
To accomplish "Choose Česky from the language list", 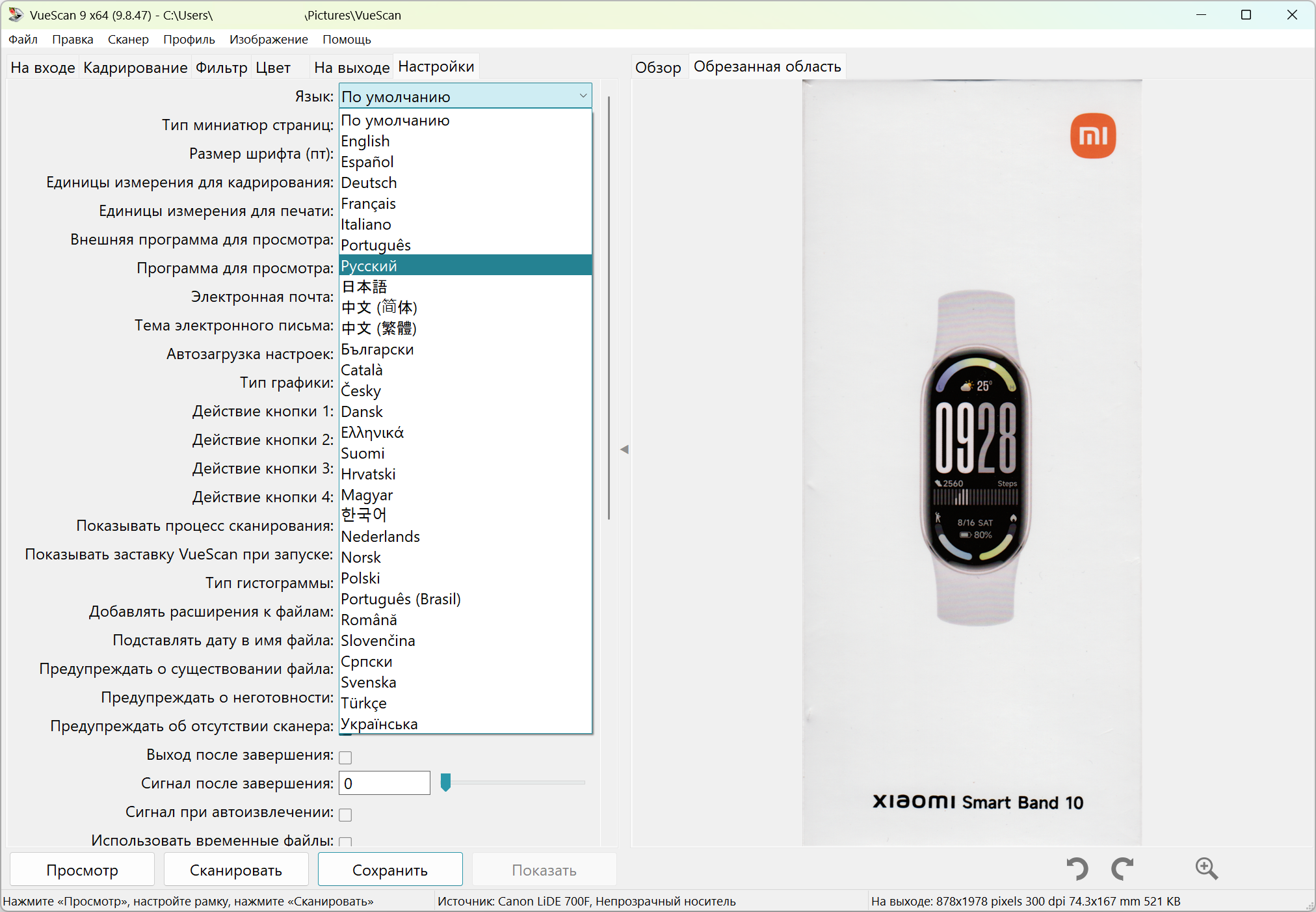I will click(x=466, y=391).
